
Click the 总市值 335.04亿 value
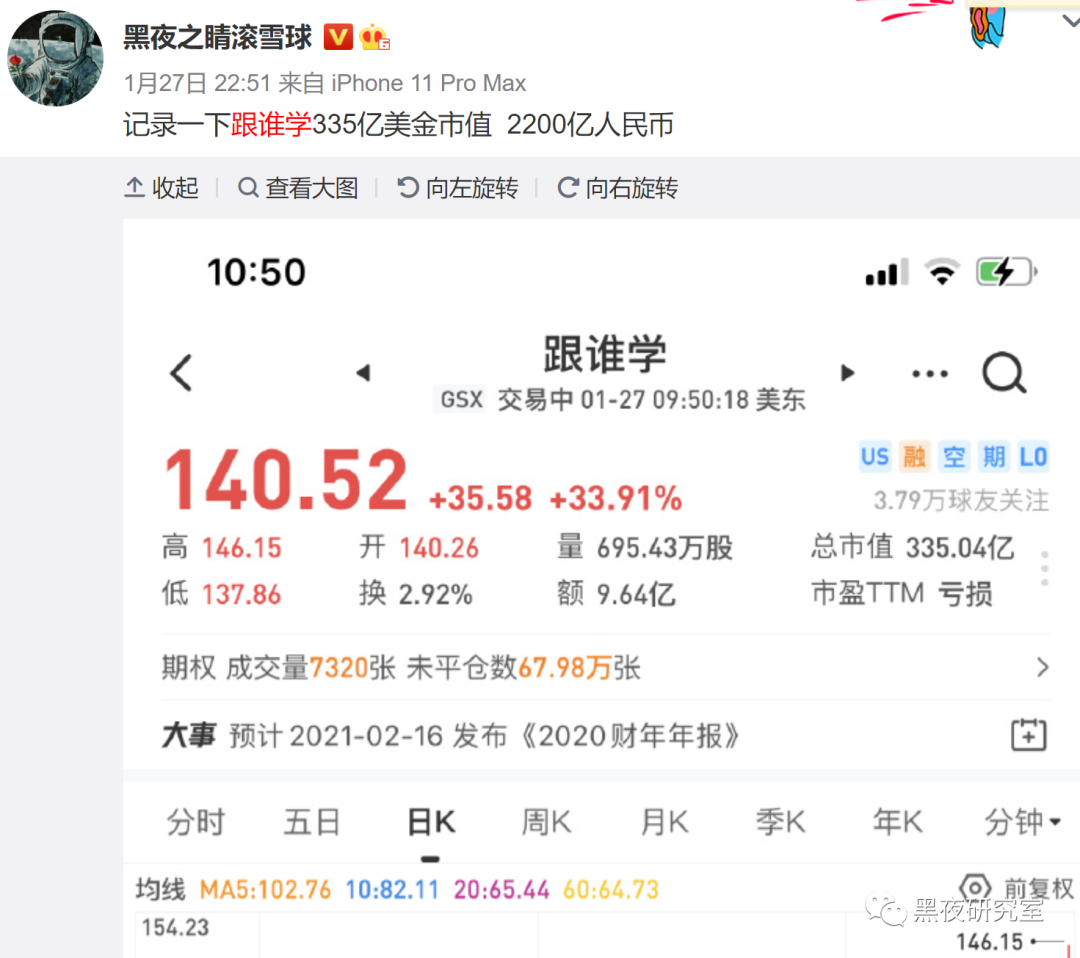(x=913, y=548)
